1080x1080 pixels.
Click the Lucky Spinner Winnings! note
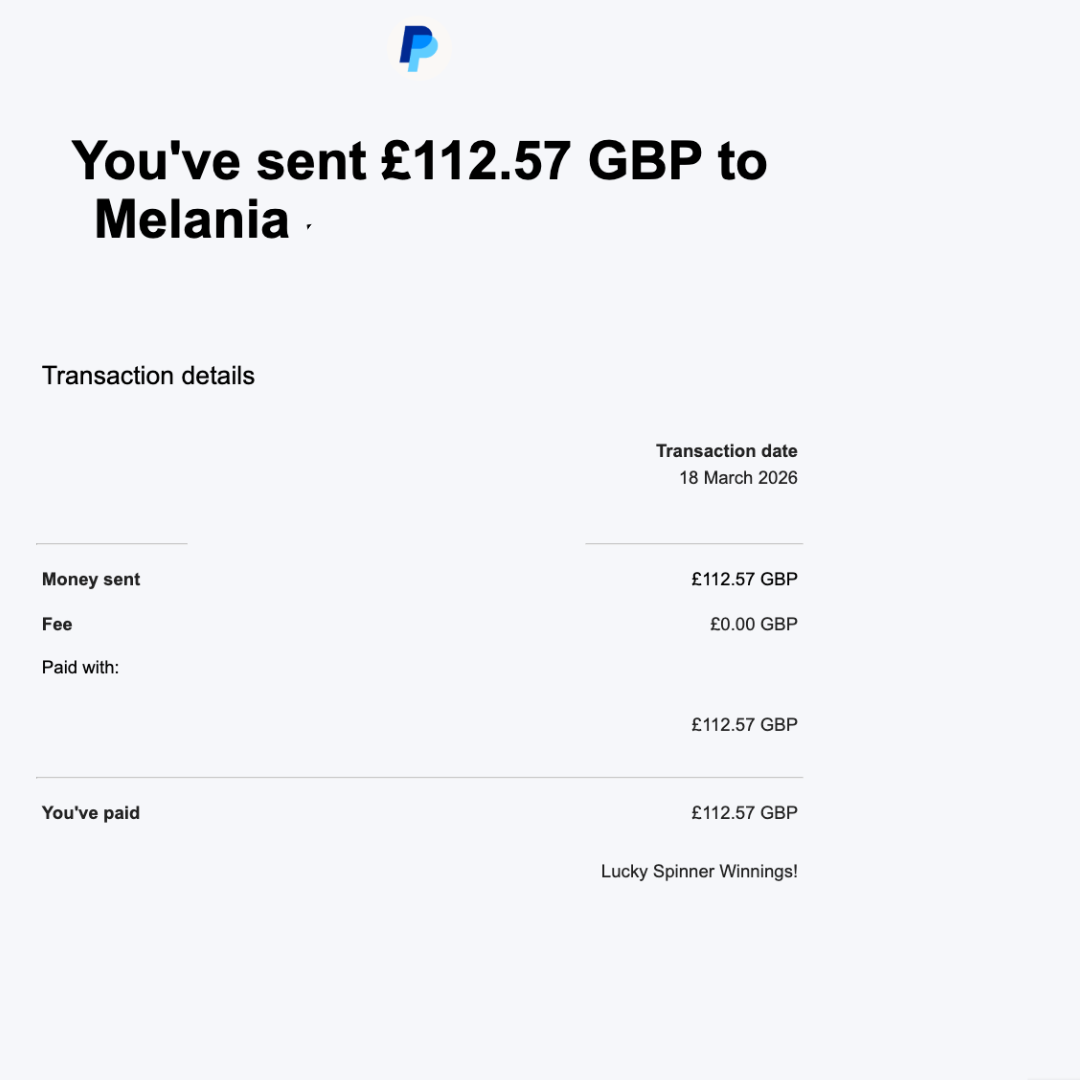click(699, 872)
